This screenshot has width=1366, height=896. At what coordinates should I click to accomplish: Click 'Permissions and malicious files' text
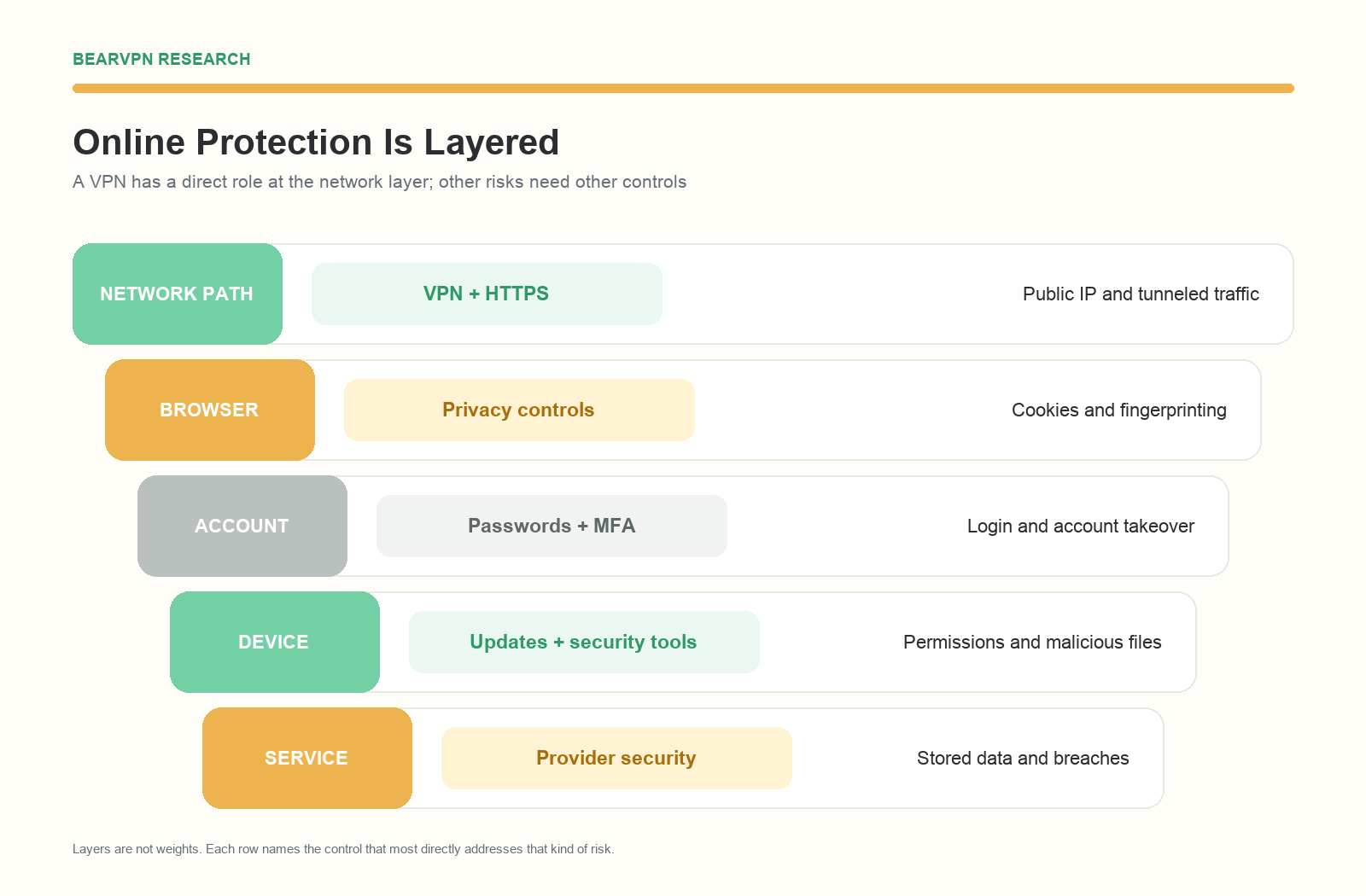pos(1032,642)
